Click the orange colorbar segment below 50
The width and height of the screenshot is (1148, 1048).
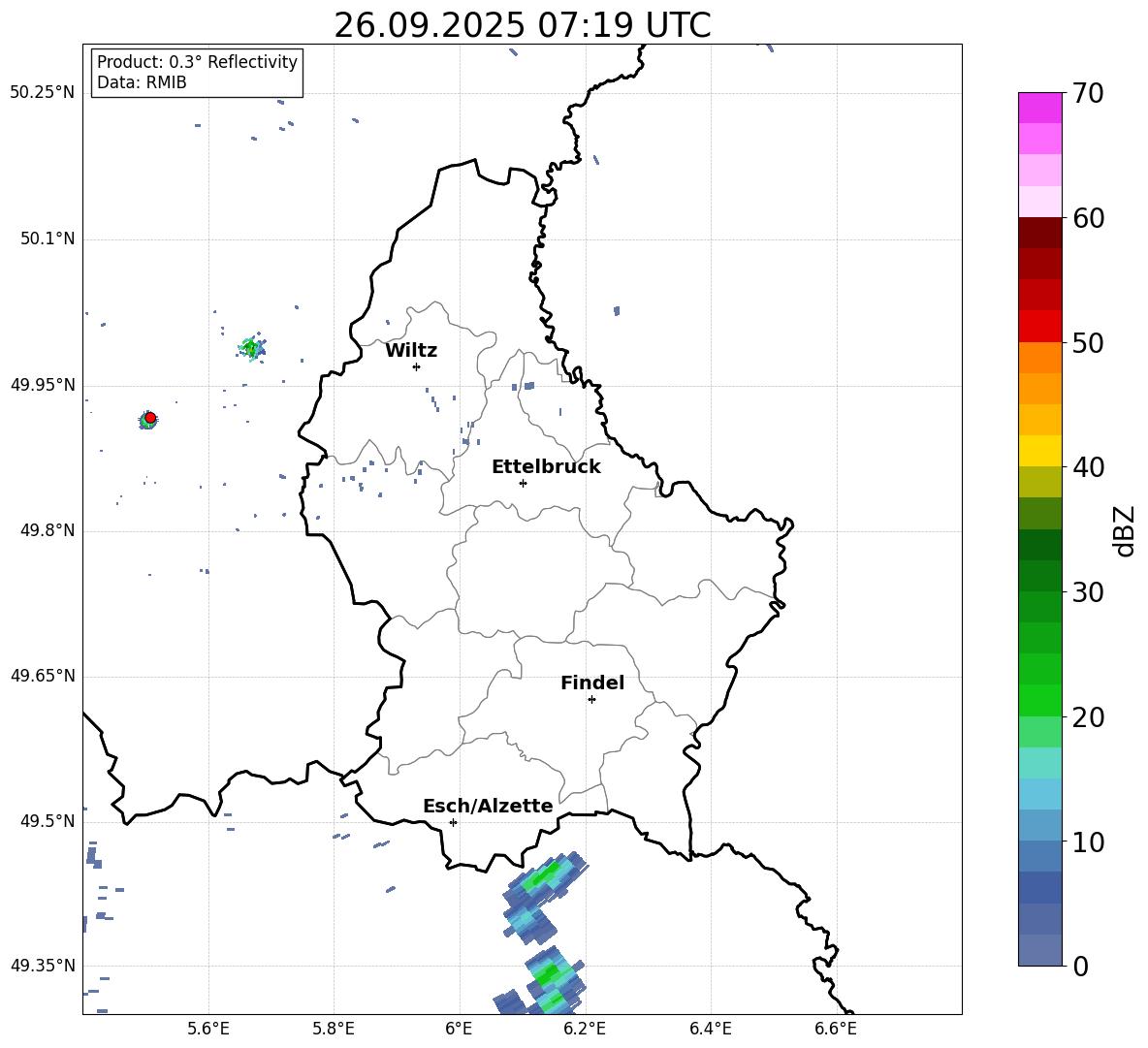point(1040,358)
